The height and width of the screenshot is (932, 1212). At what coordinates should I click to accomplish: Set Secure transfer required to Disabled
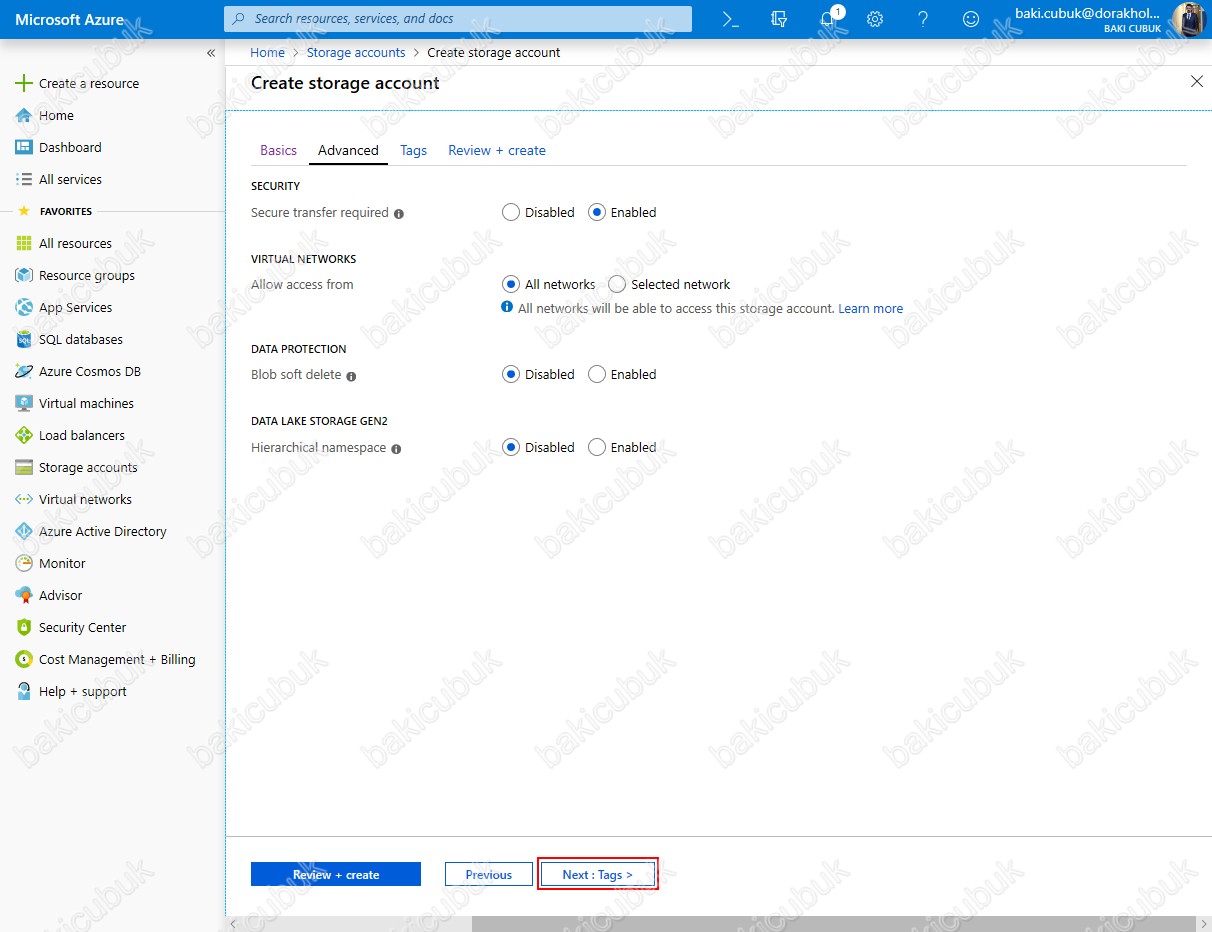[x=511, y=212]
